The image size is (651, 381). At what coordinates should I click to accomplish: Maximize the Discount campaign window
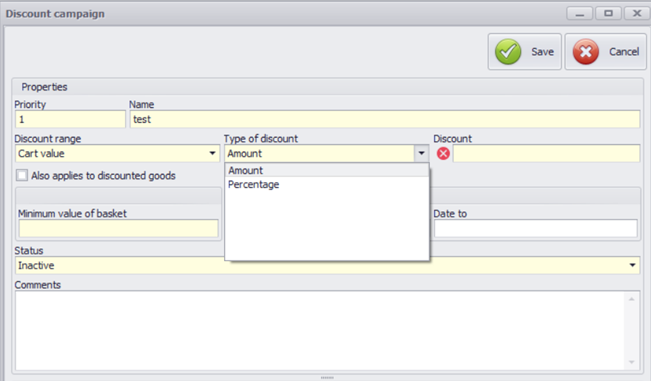click(608, 13)
